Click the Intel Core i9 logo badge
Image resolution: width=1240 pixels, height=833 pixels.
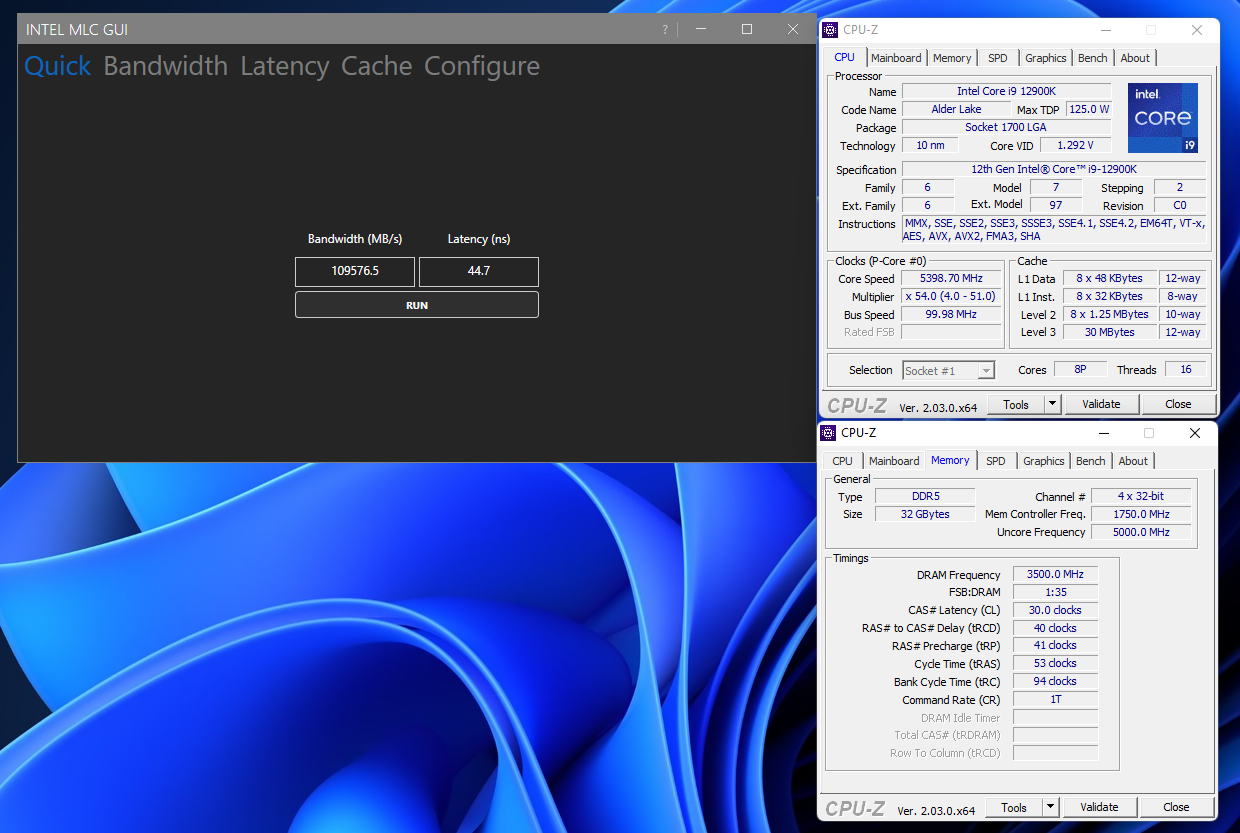click(1163, 118)
